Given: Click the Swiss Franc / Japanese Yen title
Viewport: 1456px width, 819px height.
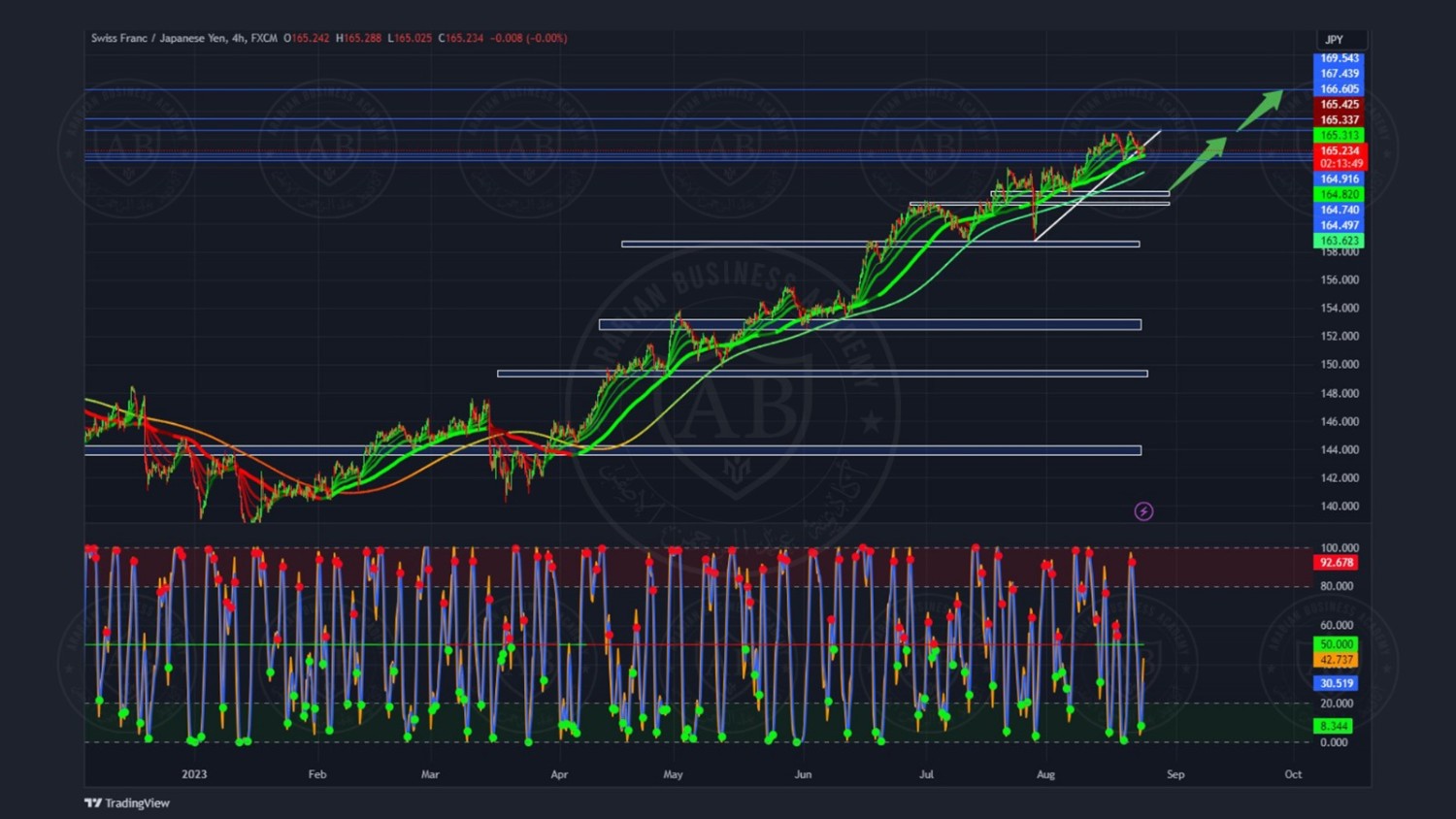Looking at the screenshot, I should click(157, 39).
